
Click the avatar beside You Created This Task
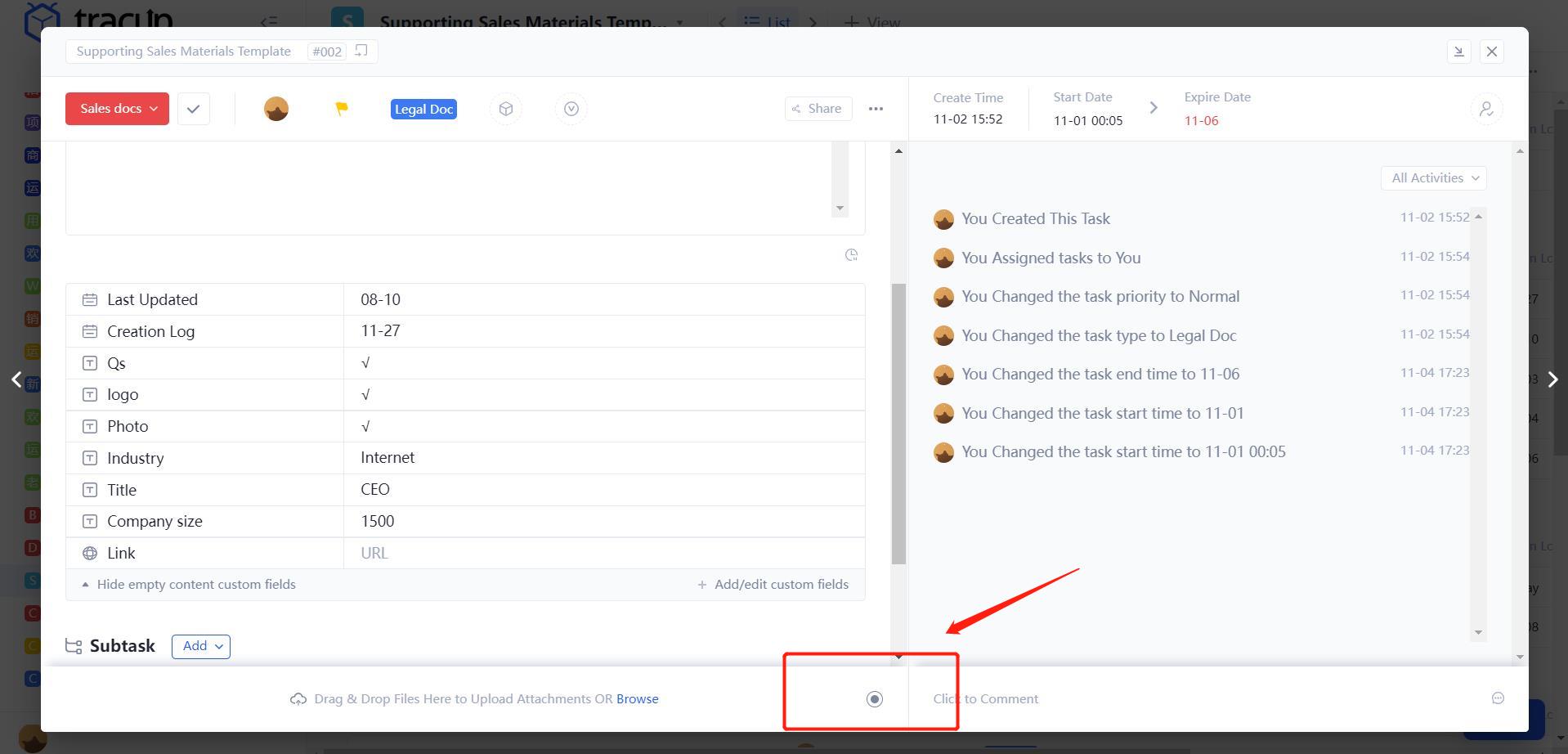point(943,219)
